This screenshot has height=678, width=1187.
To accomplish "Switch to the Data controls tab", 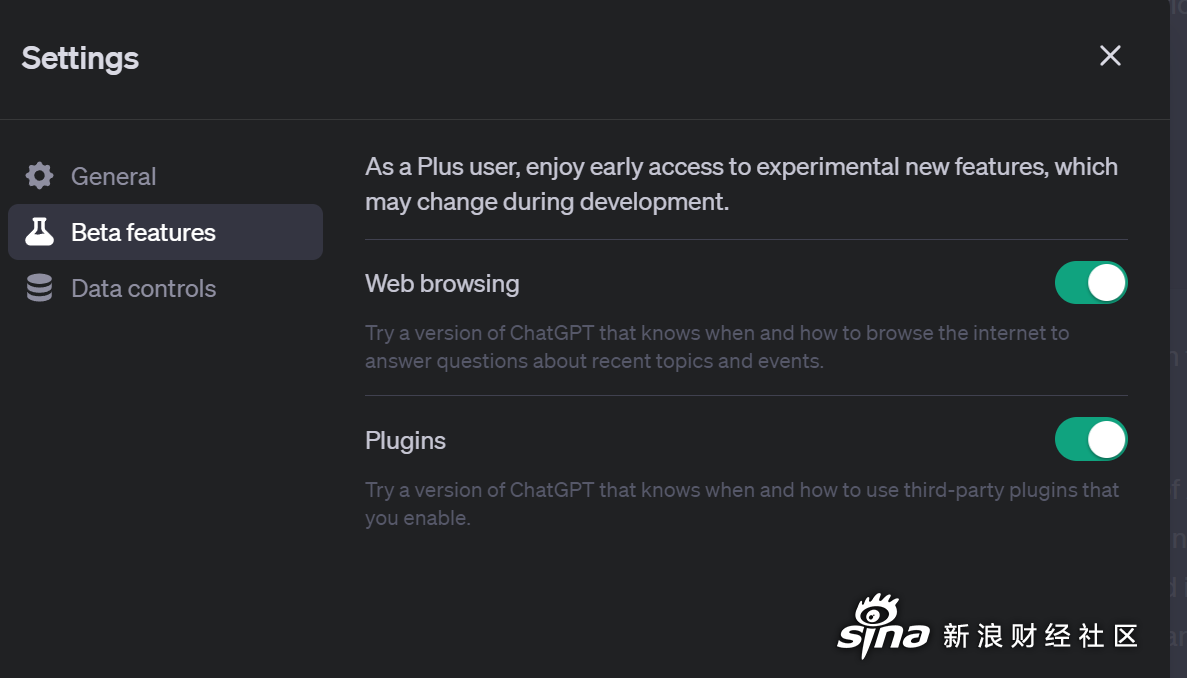I will point(165,288).
